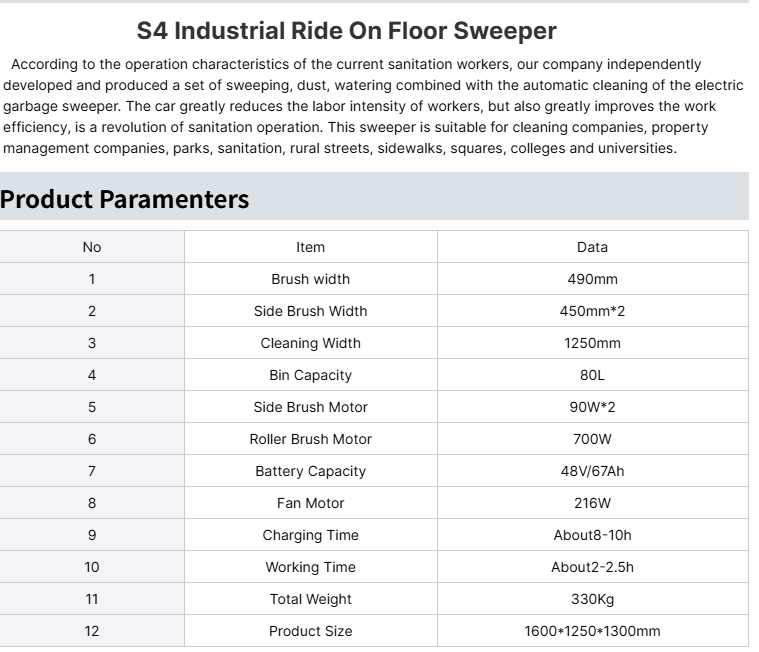Select the '700W' roller brush motor value

pyautogui.click(x=592, y=439)
